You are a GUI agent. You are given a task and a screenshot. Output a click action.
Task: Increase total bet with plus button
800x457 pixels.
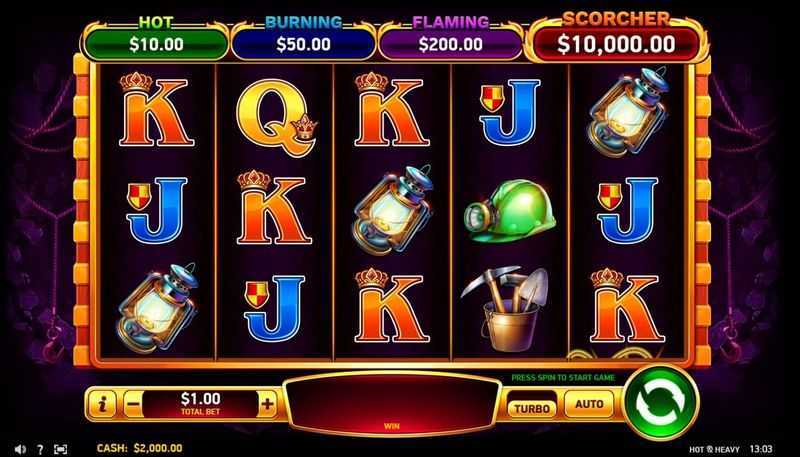[x=267, y=404]
